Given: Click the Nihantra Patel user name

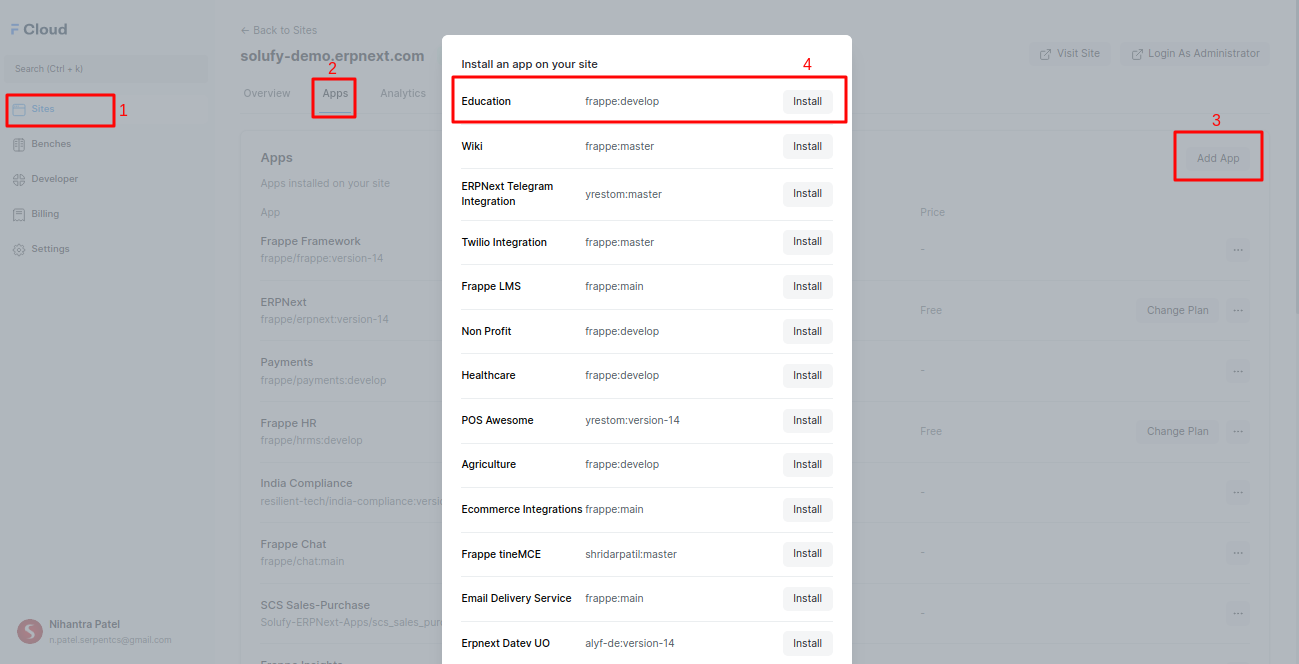Looking at the screenshot, I should click(85, 624).
